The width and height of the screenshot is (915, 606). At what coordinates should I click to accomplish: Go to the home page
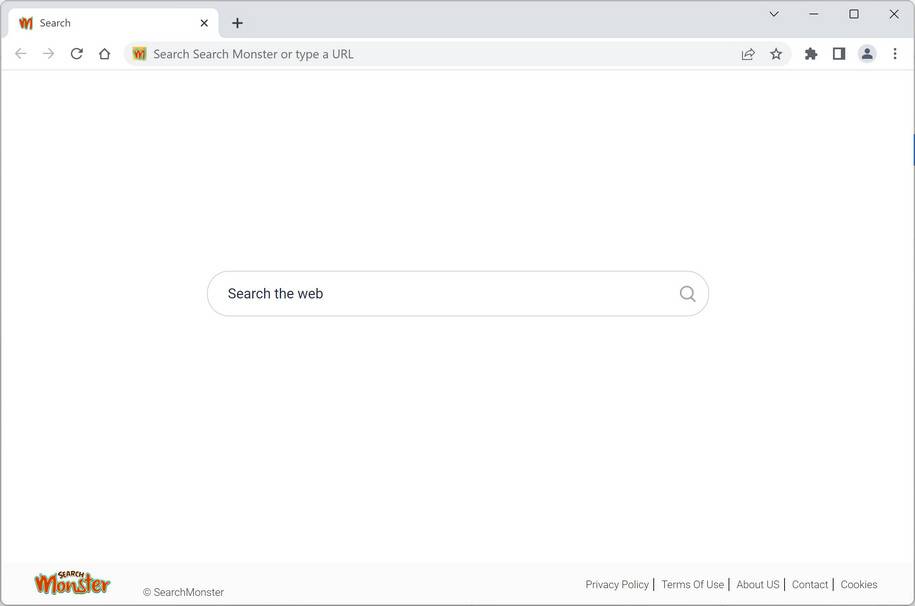[104, 54]
